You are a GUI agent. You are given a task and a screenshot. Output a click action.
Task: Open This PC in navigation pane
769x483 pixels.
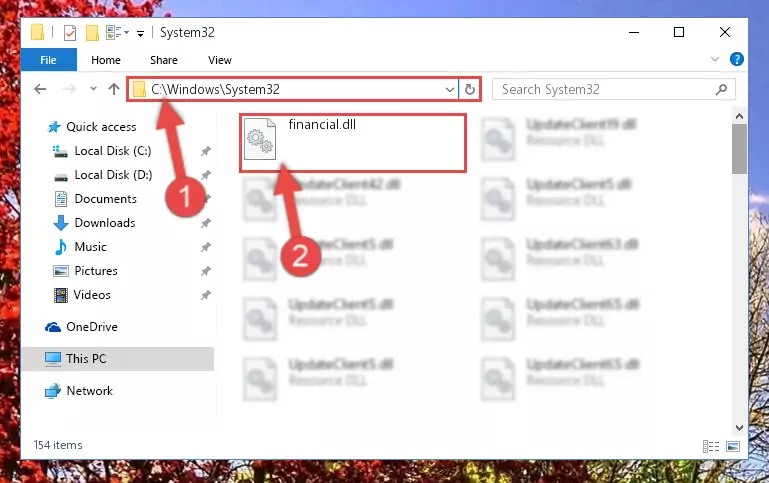point(118,358)
